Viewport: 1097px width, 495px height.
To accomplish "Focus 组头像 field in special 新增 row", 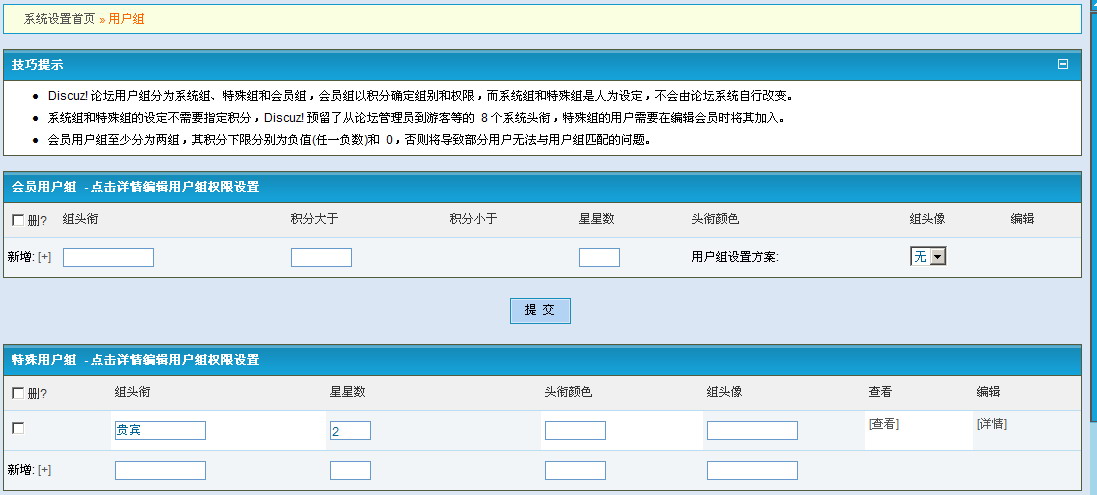I will pyautogui.click(x=752, y=471).
